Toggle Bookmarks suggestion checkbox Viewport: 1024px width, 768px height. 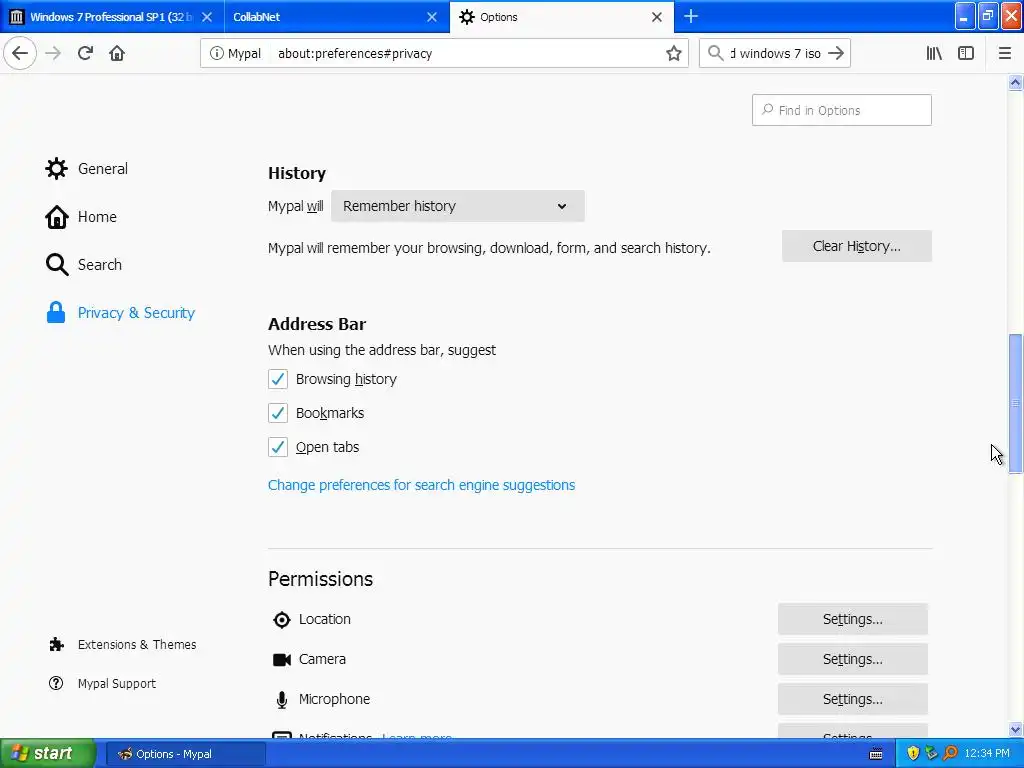[x=278, y=413]
